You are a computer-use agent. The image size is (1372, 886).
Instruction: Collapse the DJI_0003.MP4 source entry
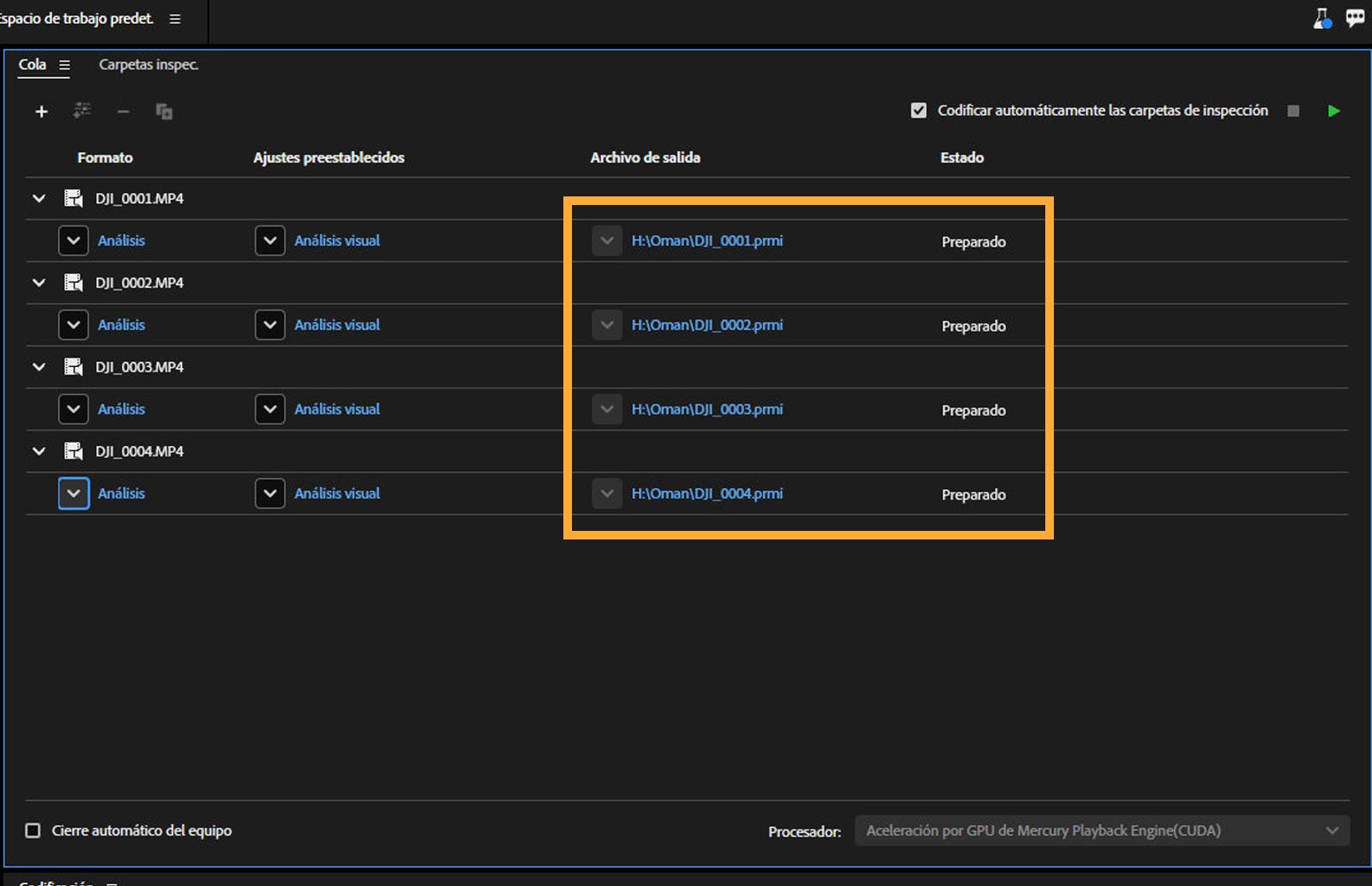coord(39,367)
